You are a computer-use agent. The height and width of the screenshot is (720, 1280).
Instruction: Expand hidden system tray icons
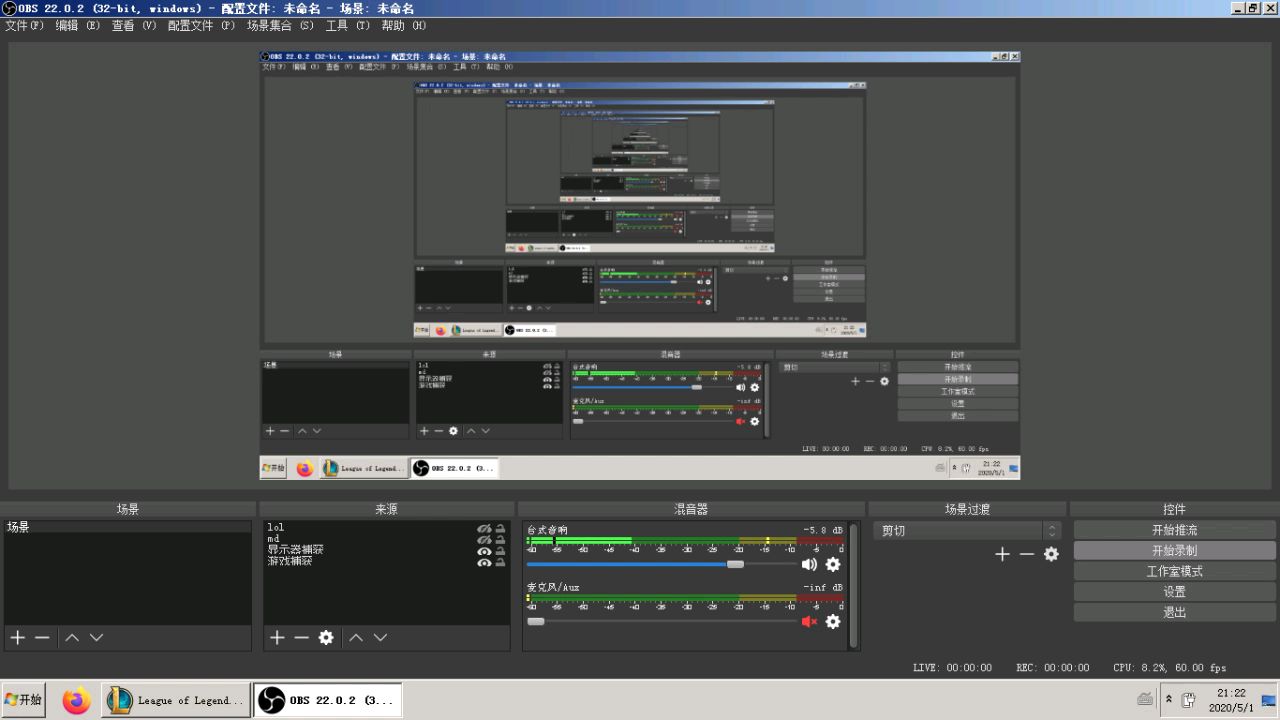point(1168,700)
